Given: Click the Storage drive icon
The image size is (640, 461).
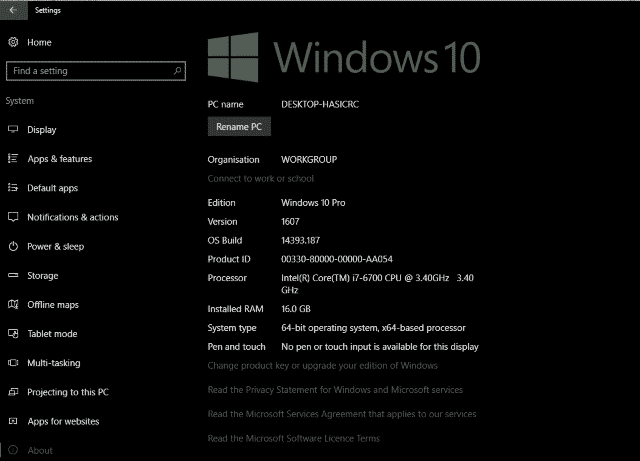Looking at the screenshot, I should (x=13, y=275).
